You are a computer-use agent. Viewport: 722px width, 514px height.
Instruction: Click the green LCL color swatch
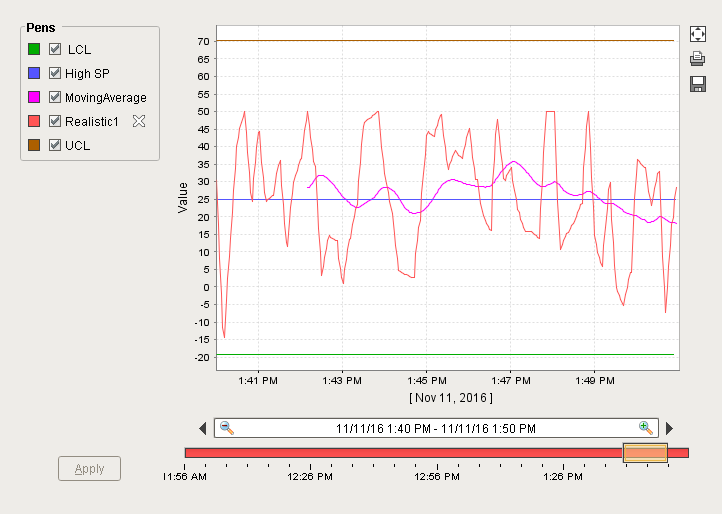coord(34,49)
